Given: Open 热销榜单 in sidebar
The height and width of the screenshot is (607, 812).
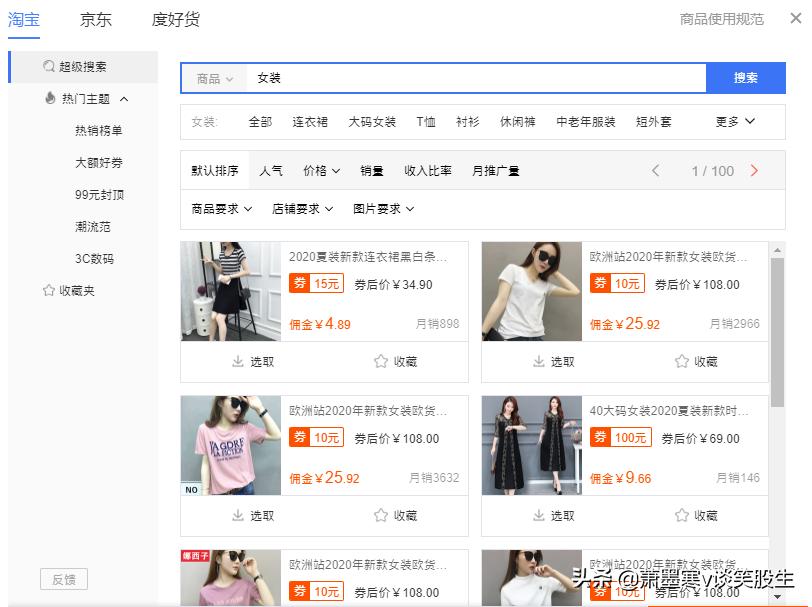Looking at the screenshot, I should coord(99,131).
